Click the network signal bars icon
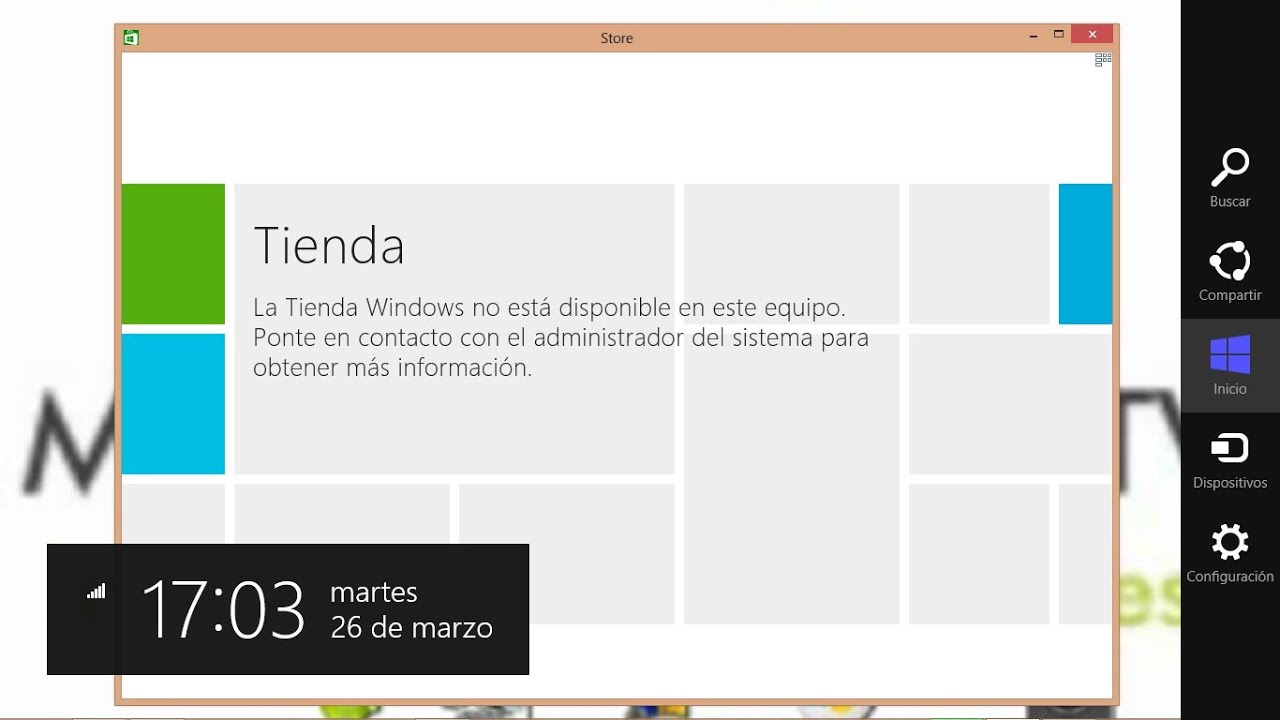Image resolution: width=1280 pixels, height=720 pixels. coord(96,591)
